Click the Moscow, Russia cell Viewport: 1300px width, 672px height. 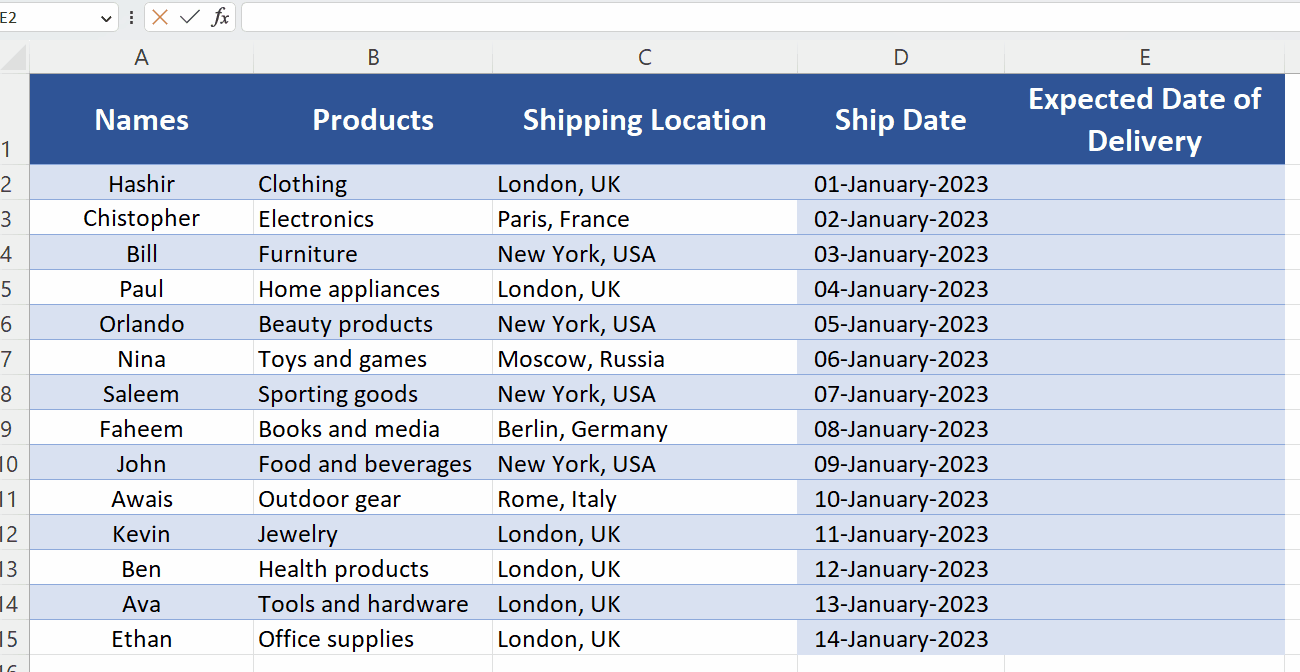[x=645, y=358]
